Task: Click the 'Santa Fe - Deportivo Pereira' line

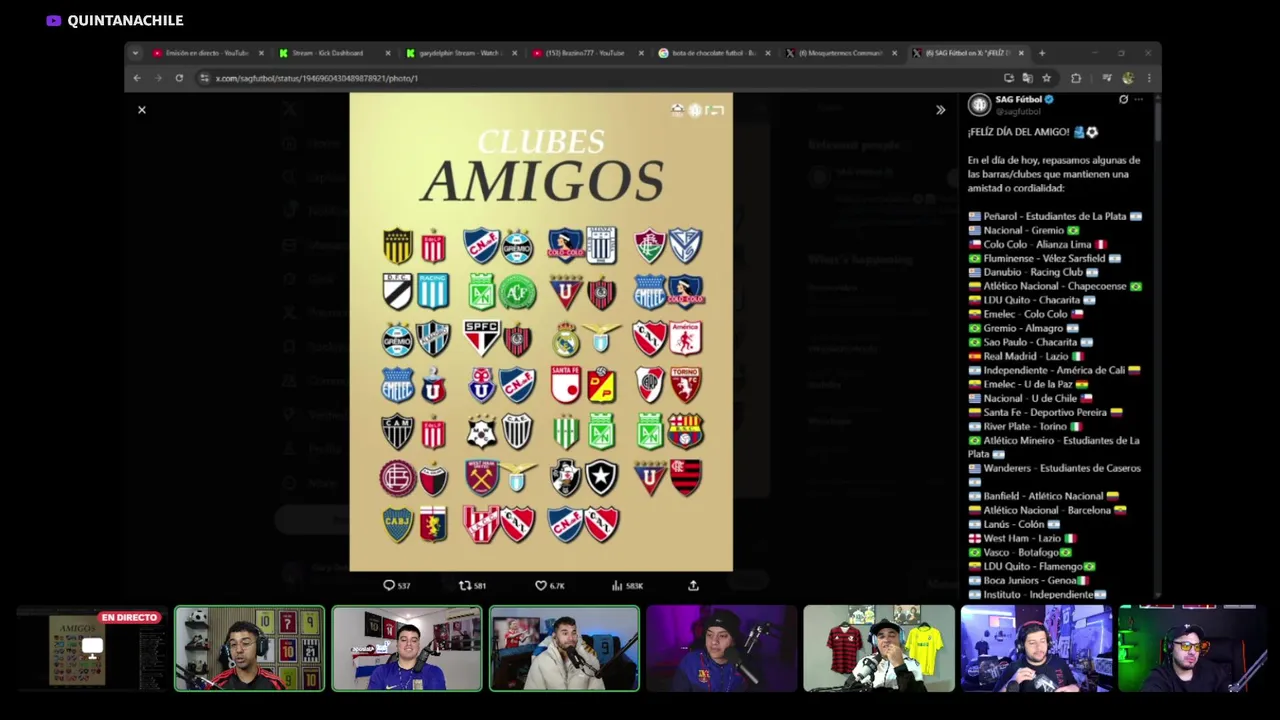Action: (x=1045, y=412)
